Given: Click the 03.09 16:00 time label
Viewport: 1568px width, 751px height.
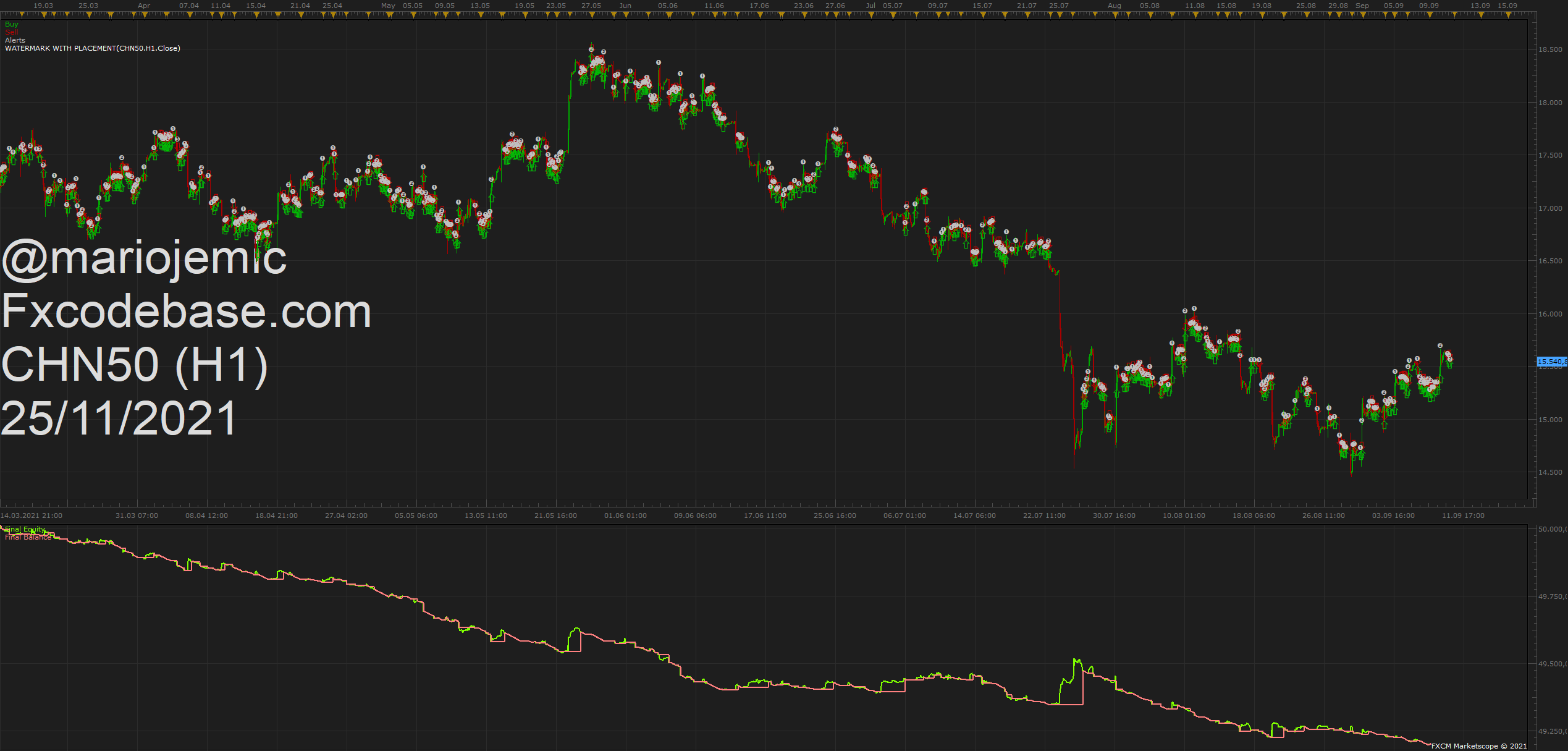Looking at the screenshot, I should 1394,516.
